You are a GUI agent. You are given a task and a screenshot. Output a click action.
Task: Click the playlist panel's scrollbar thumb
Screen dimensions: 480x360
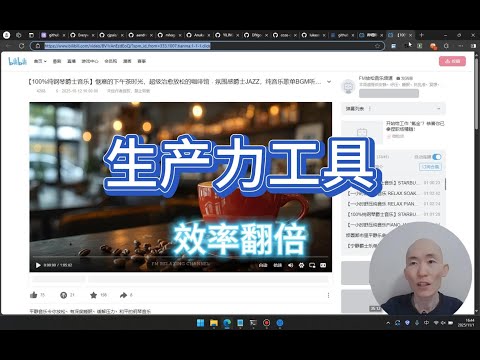click(445, 184)
